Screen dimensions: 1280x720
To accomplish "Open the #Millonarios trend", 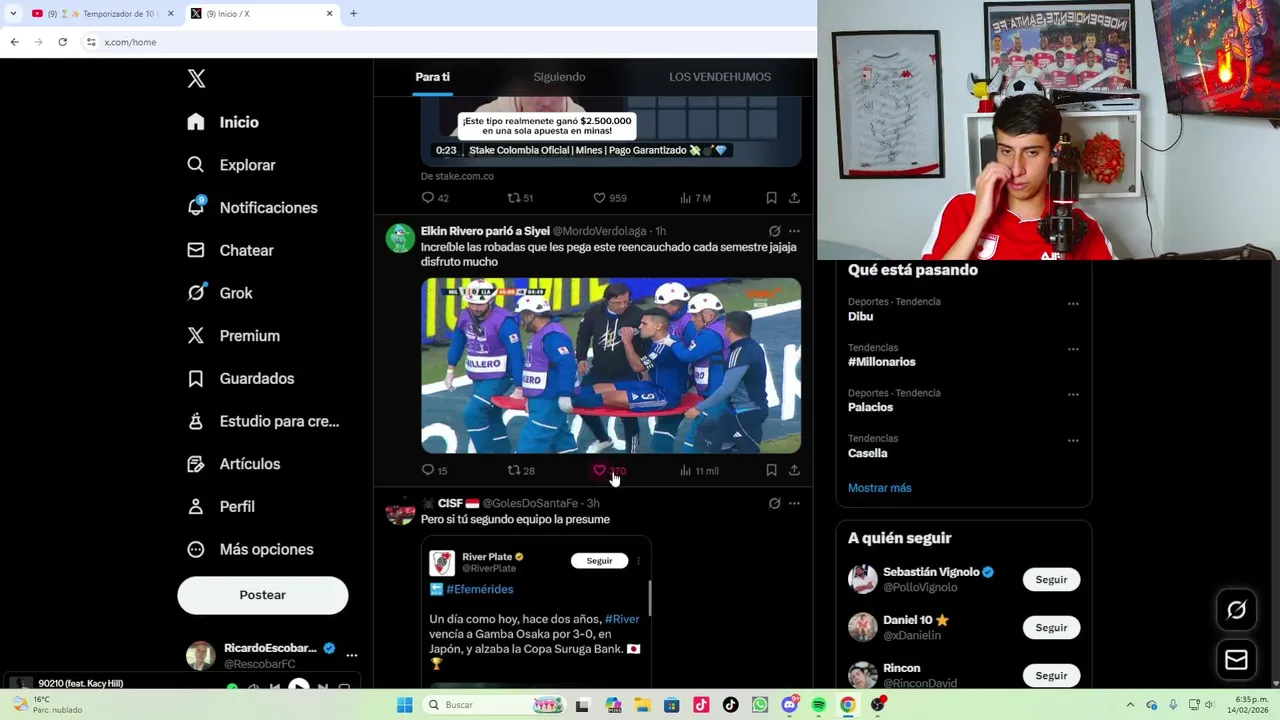I will [882, 362].
